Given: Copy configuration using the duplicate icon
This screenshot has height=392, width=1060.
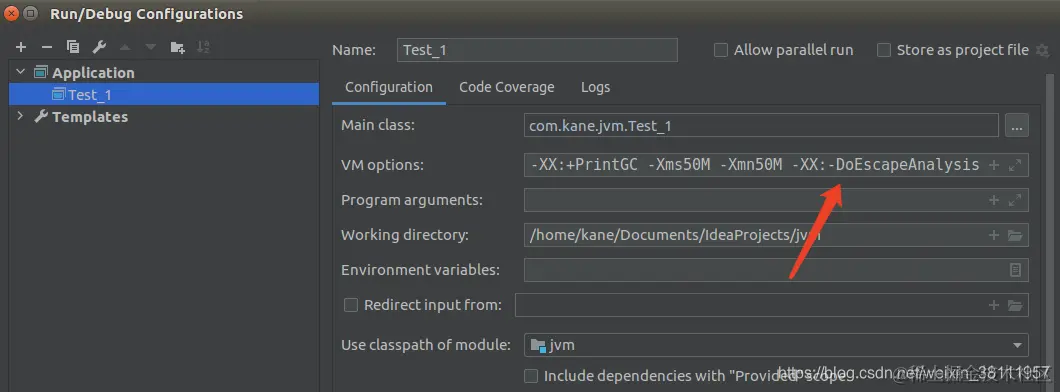Looking at the screenshot, I should click(x=73, y=47).
